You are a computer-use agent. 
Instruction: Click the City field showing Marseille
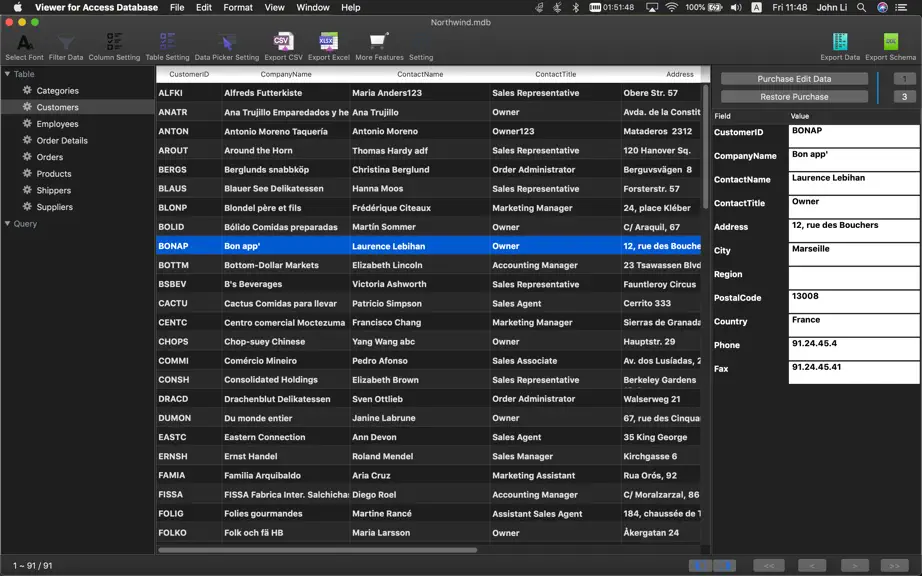coord(854,254)
